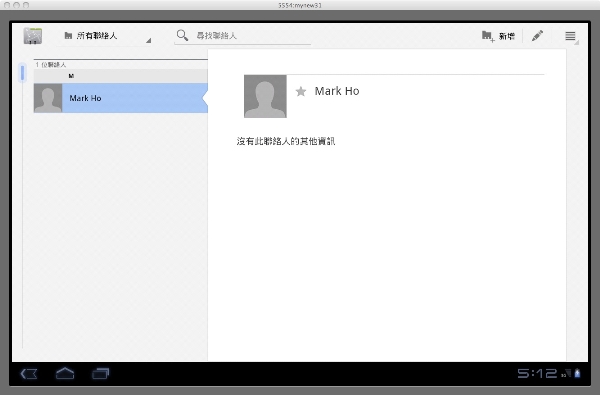Click the search magnifier icon
Screen dimensions: 600x395
(x=182, y=35)
